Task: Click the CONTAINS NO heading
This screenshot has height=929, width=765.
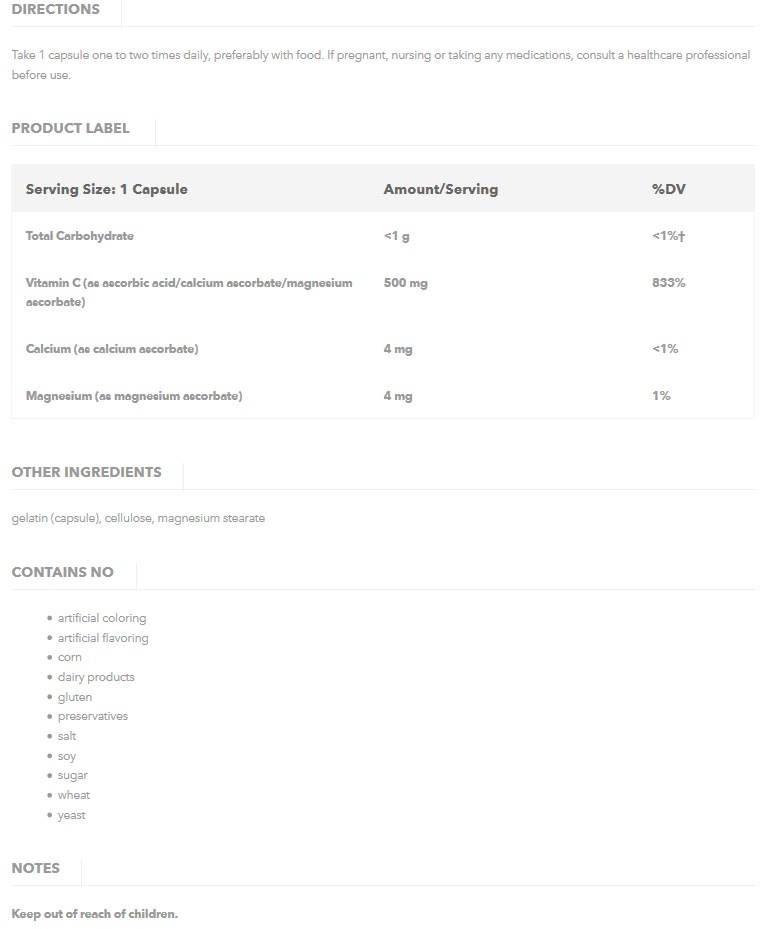Action: [x=62, y=572]
